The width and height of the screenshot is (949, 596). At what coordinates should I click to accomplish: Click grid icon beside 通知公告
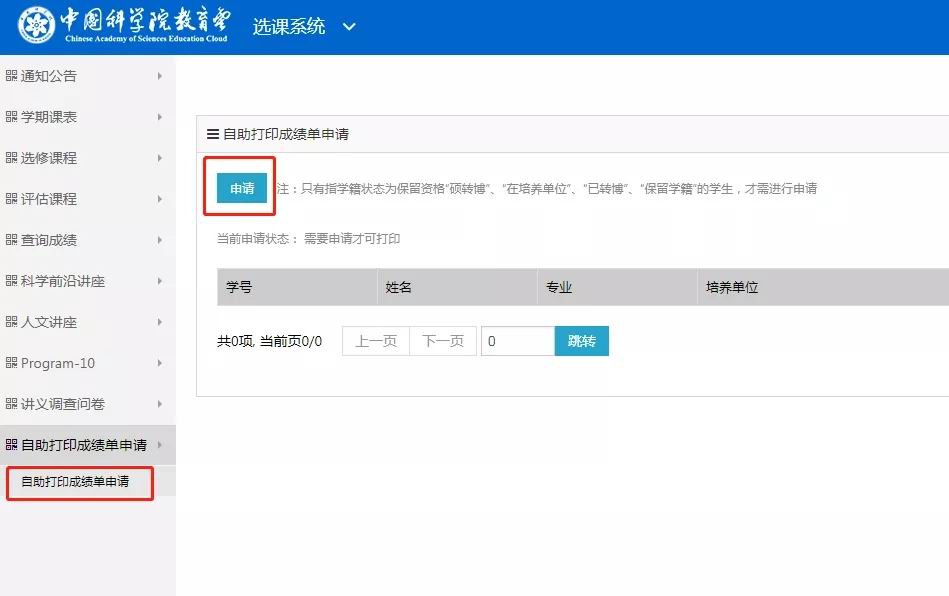[11, 76]
